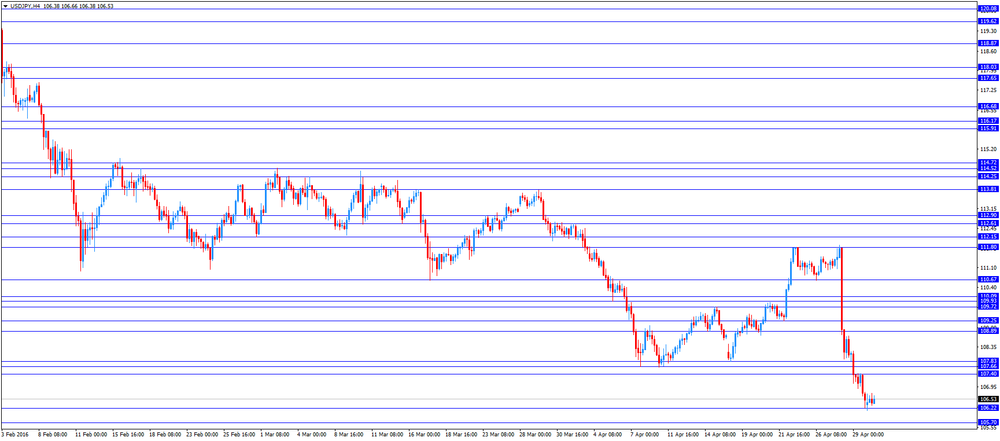Click the 106.22 price level label
Screen dimensions: 1000x441
(x=988, y=408)
